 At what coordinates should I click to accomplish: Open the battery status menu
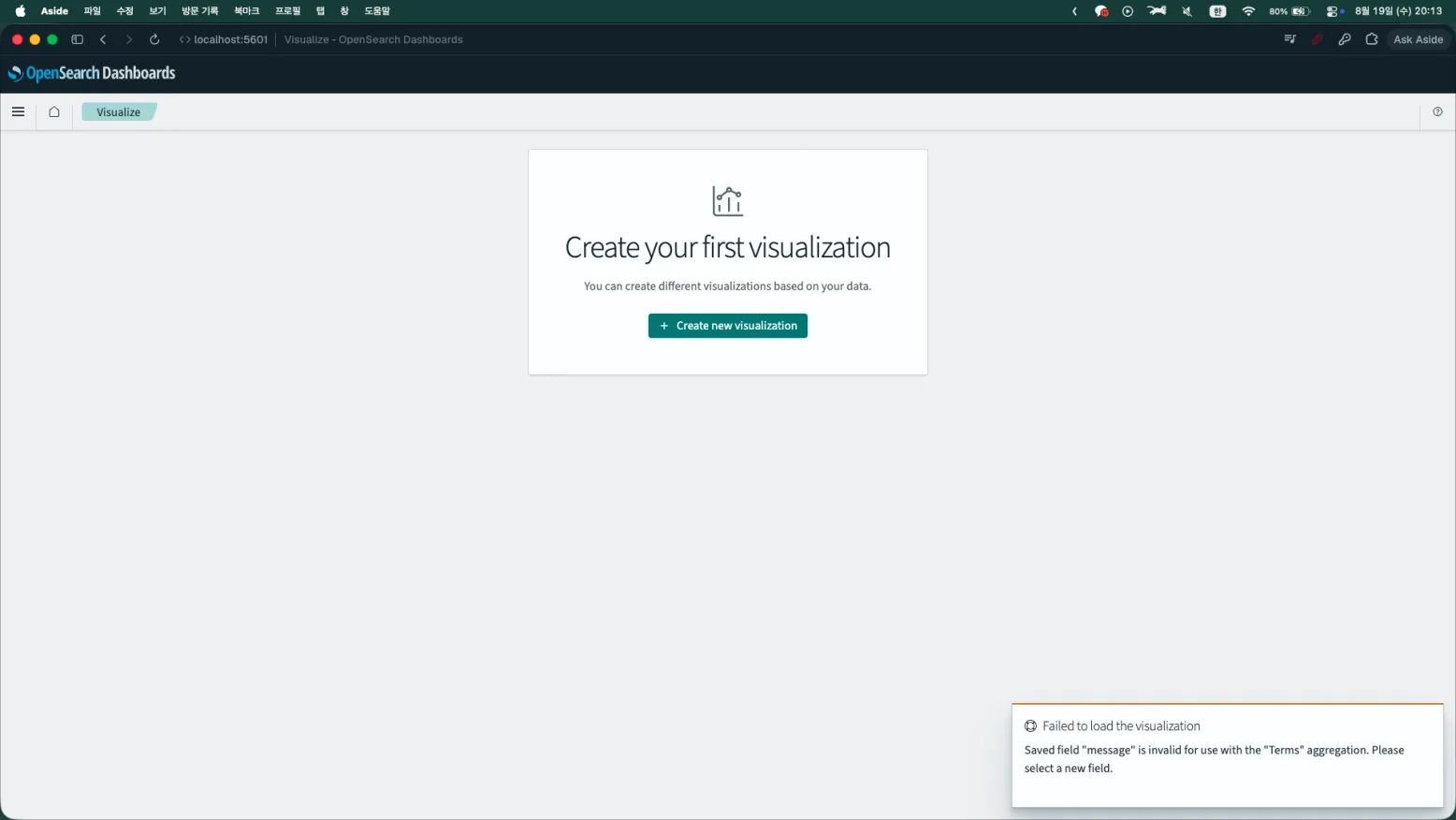coord(1289,11)
